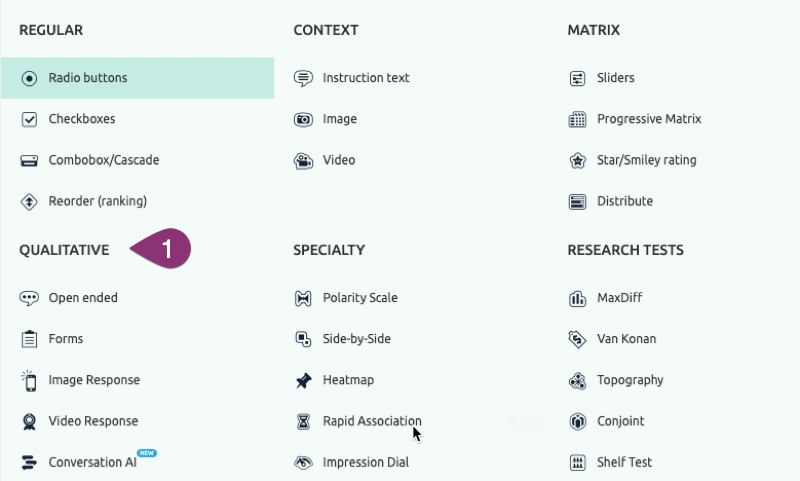Choose the Image context option

(339, 119)
